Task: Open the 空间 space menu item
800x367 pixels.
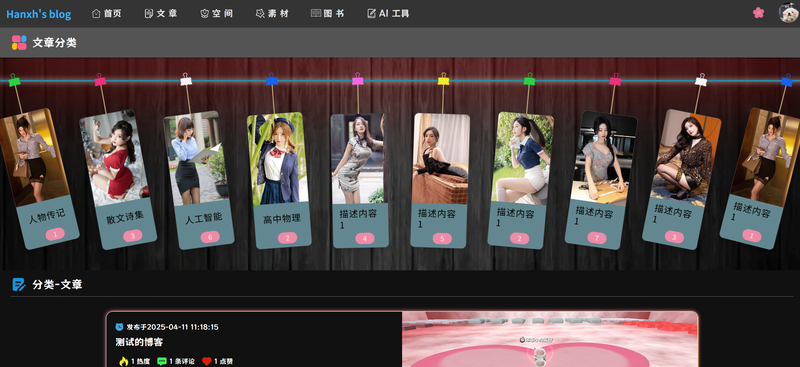Action: [x=216, y=14]
